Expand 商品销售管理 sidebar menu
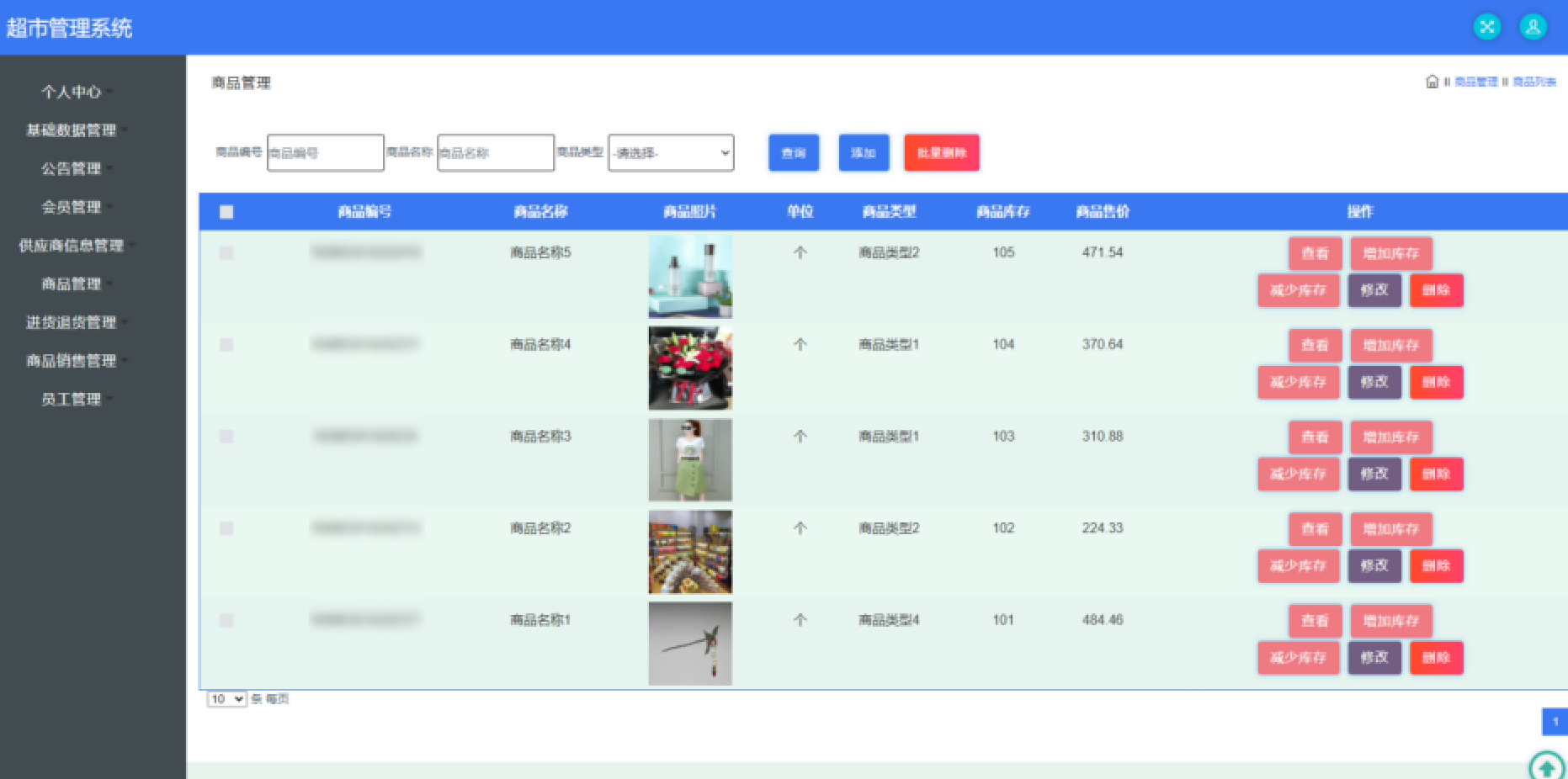The height and width of the screenshot is (779, 1568). coord(77,360)
